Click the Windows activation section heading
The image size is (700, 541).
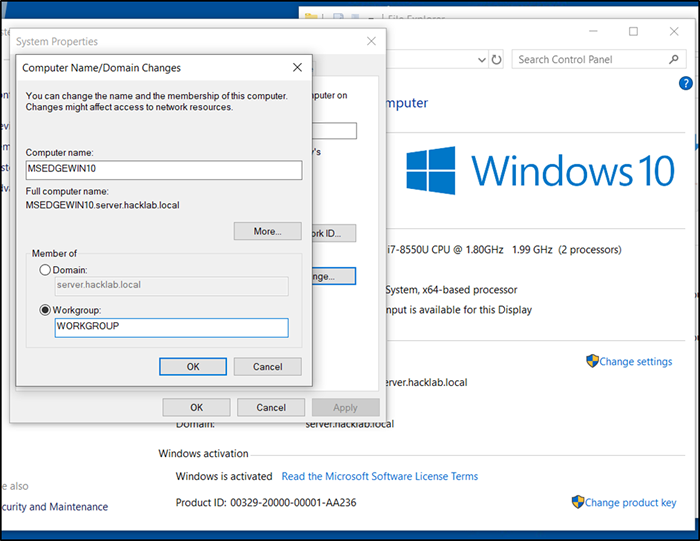(x=203, y=454)
